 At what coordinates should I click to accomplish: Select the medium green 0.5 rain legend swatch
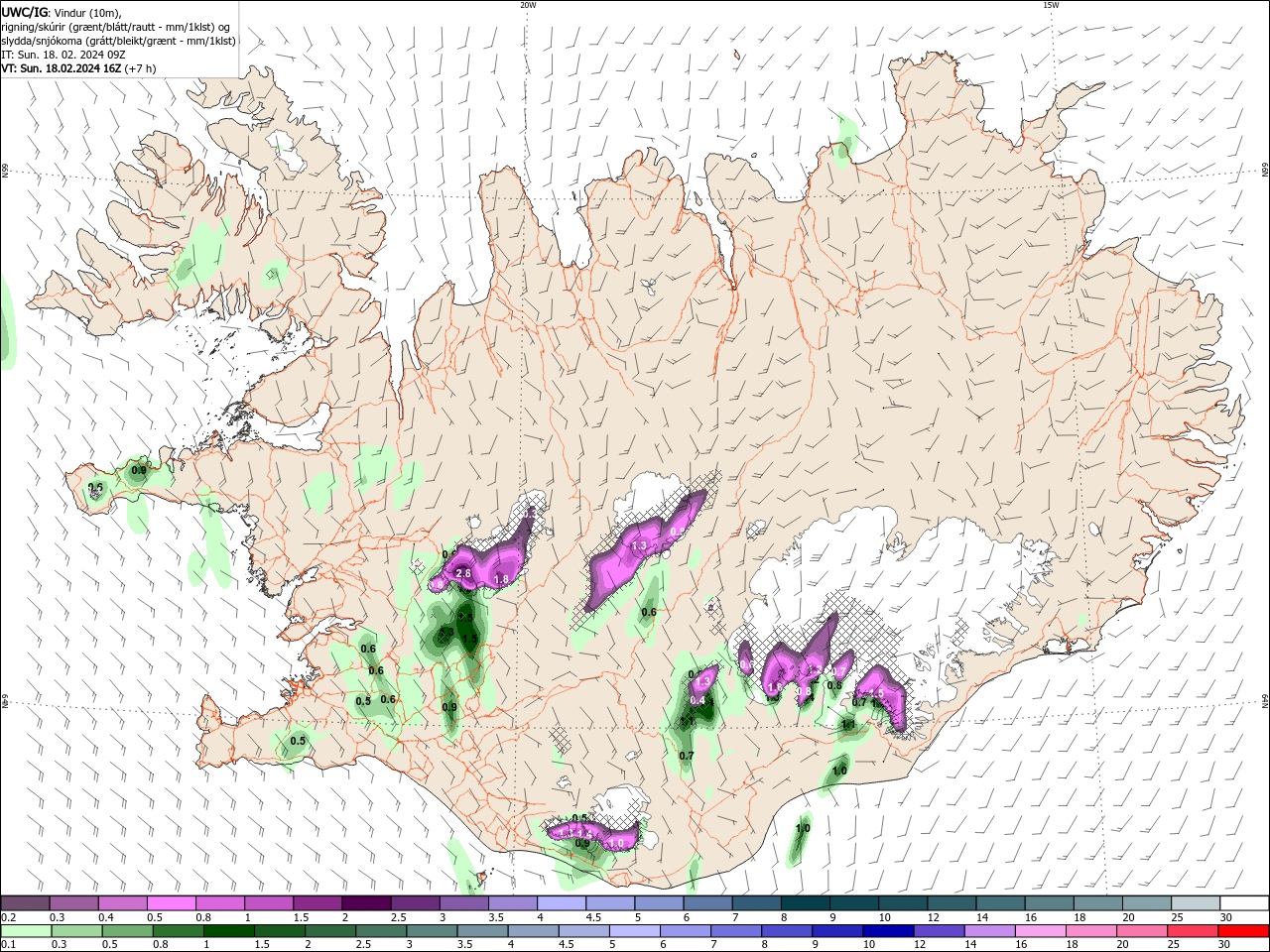pos(127,931)
